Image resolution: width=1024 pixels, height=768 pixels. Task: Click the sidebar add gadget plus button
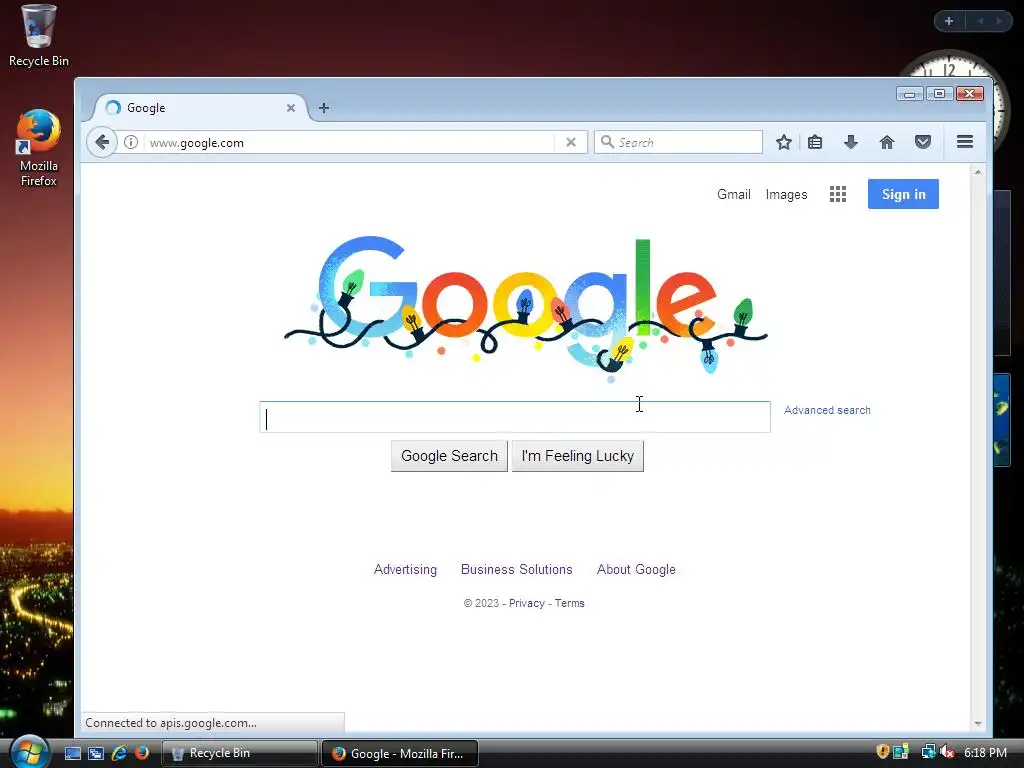click(949, 21)
